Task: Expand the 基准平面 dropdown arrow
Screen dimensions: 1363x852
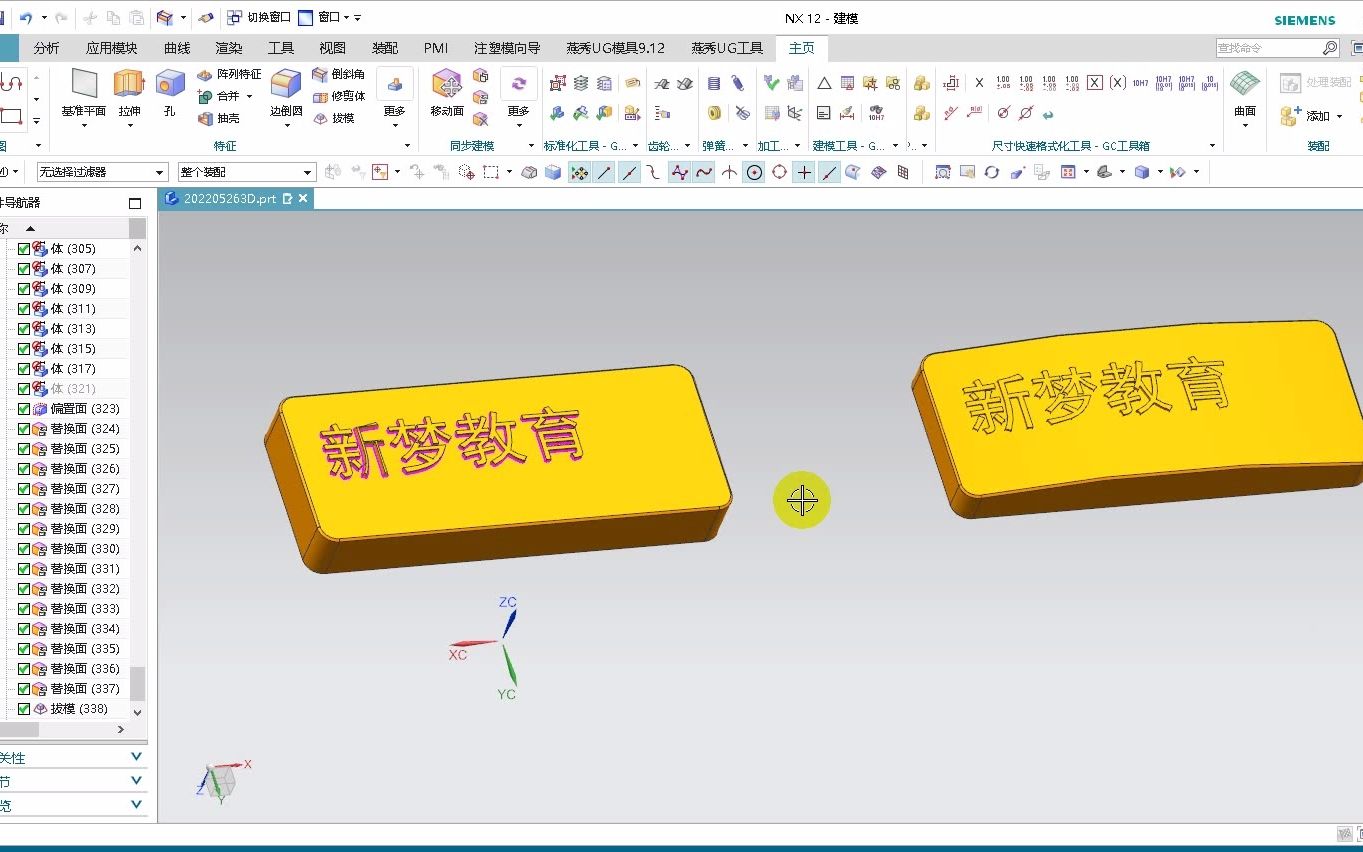Action: click(x=84, y=126)
